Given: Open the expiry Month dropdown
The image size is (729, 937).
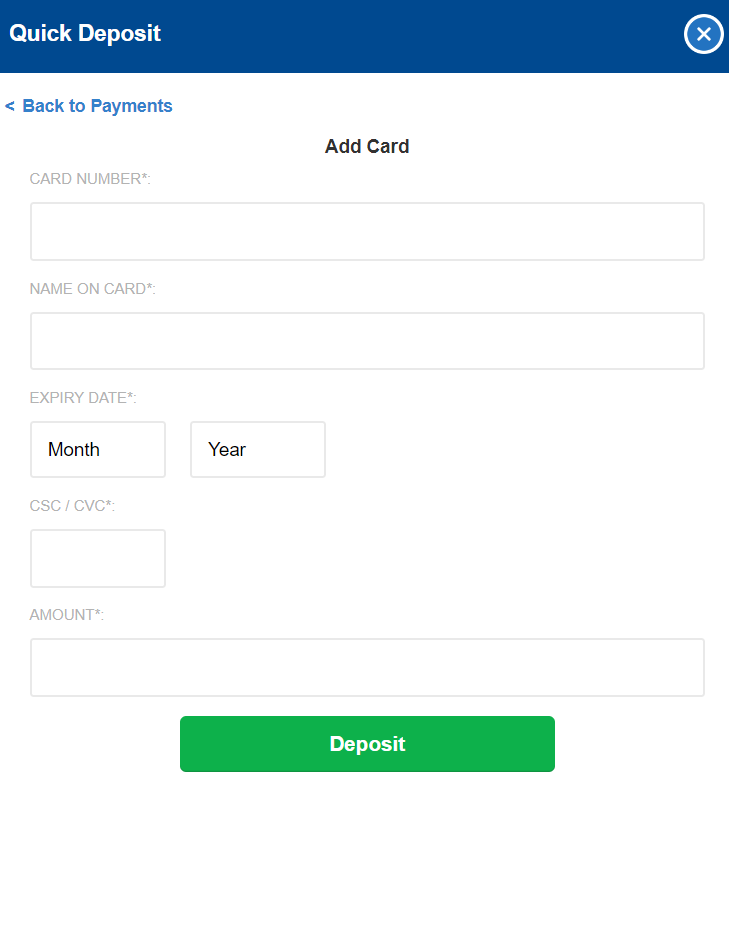Looking at the screenshot, I should tap(98, 449).
